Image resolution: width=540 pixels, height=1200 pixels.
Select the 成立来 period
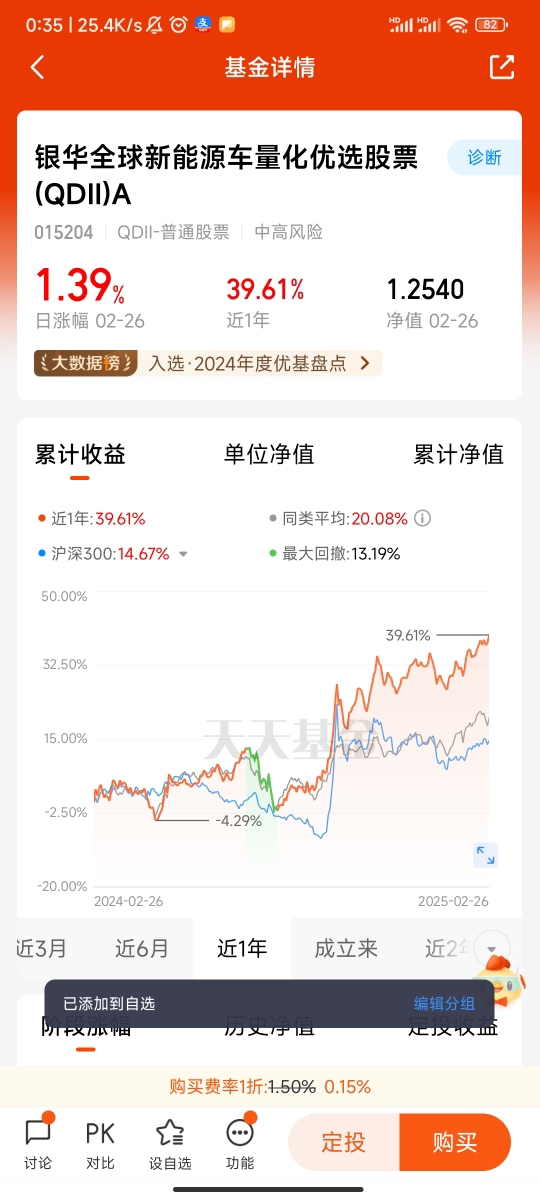(346, 948)
